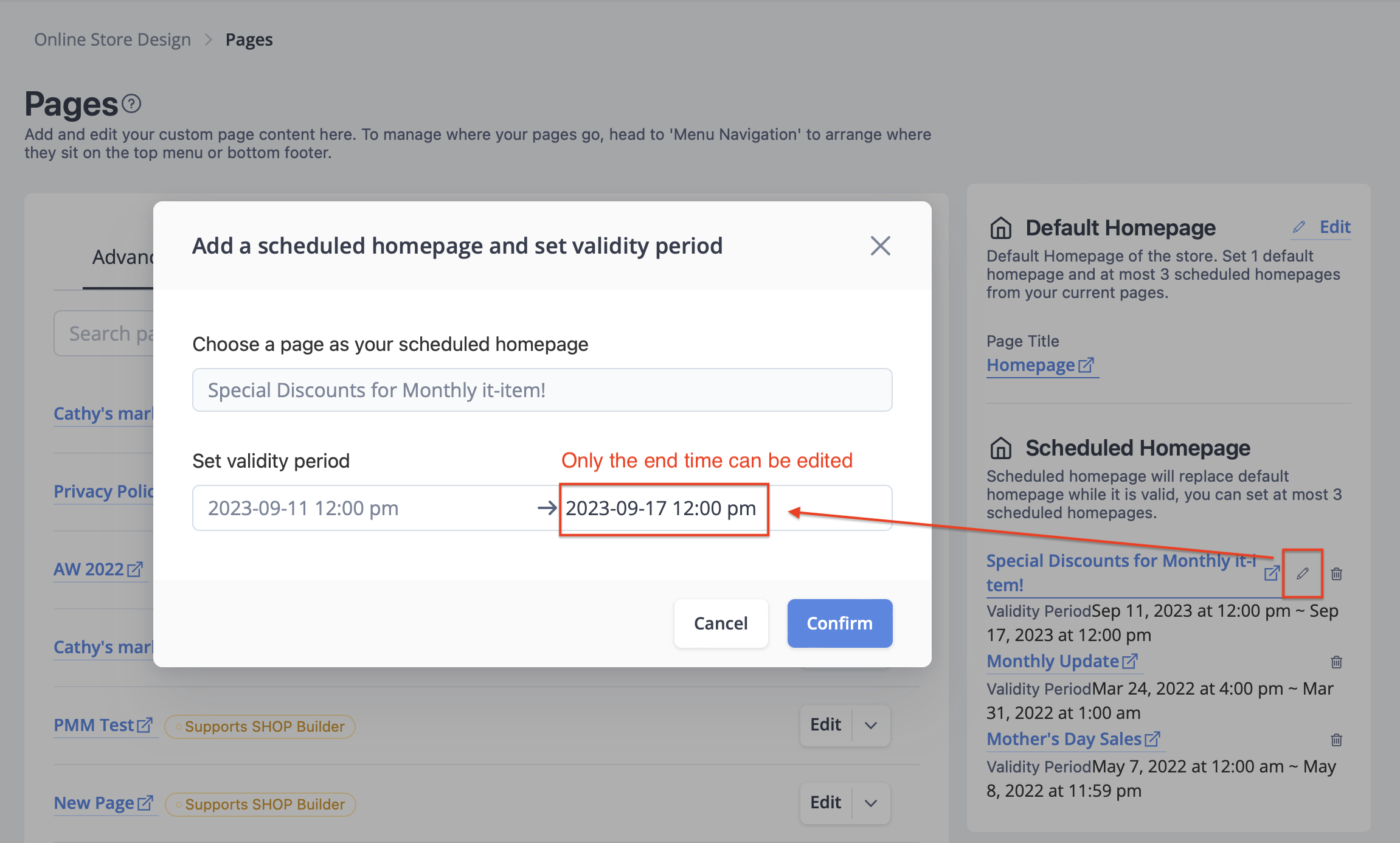Go to Online Store Design breadcrumb
The height and width of the screenshot is (843, 1400).
(113, 40)
